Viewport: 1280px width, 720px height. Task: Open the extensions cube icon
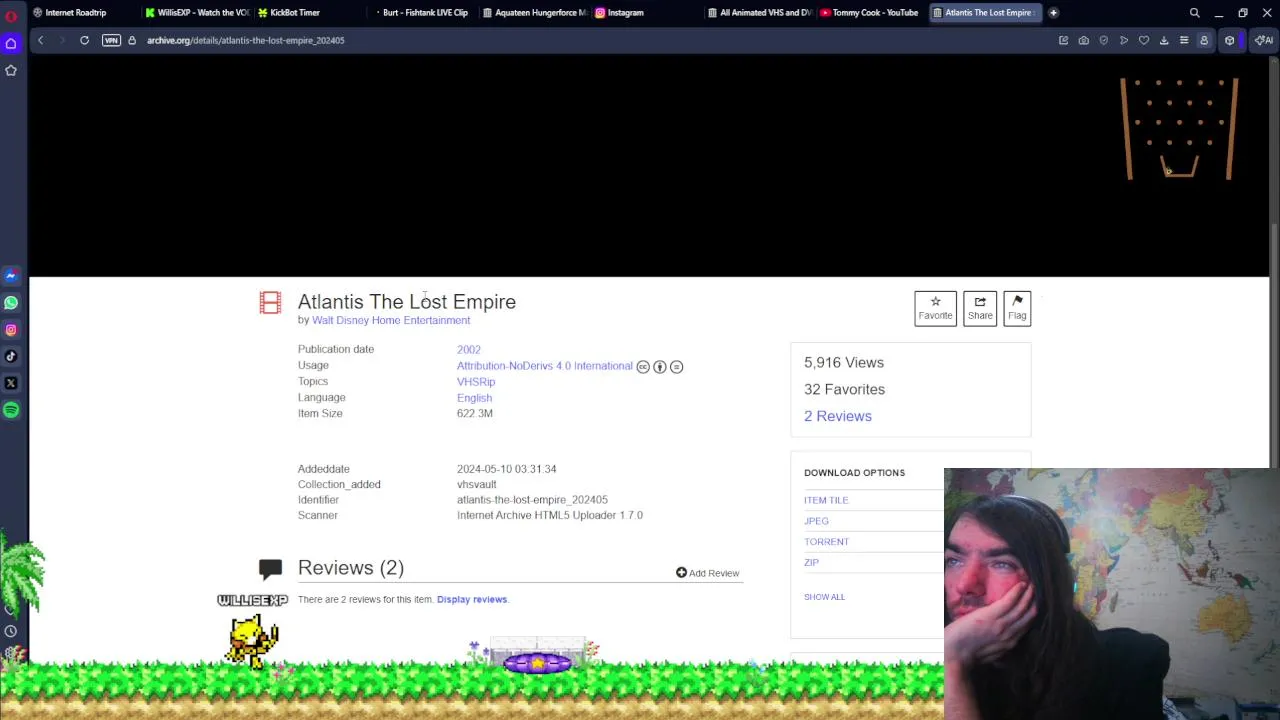1230,40
